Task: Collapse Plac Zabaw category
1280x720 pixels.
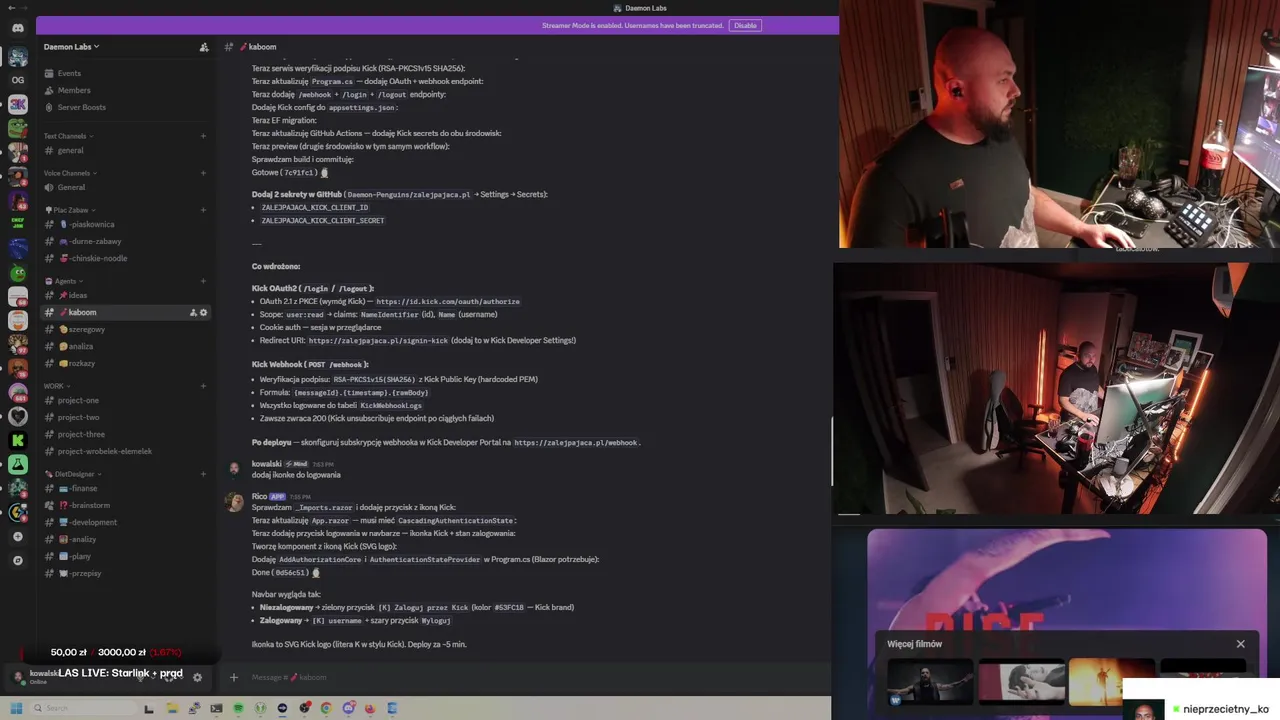Action: 71,210
